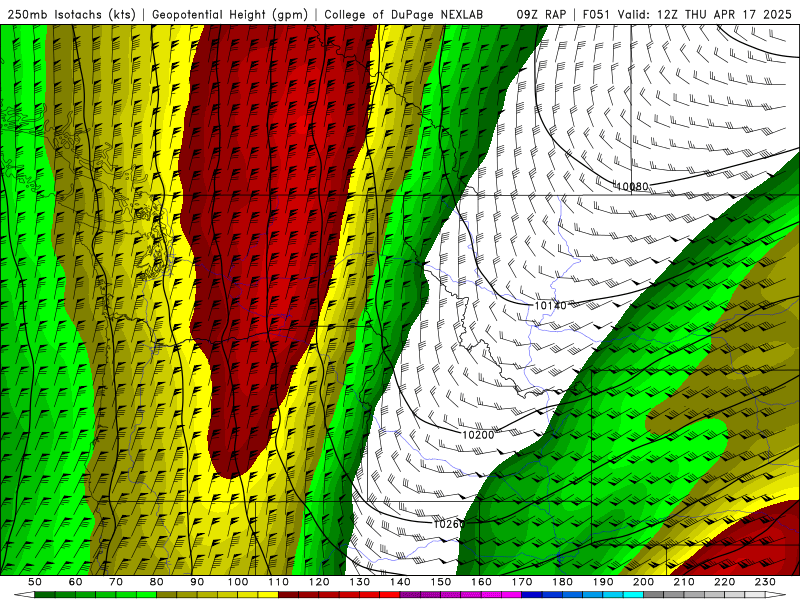The image size is (800, 600).
Task: Click the 50 value on the color scale
Action: click(35, 582)
